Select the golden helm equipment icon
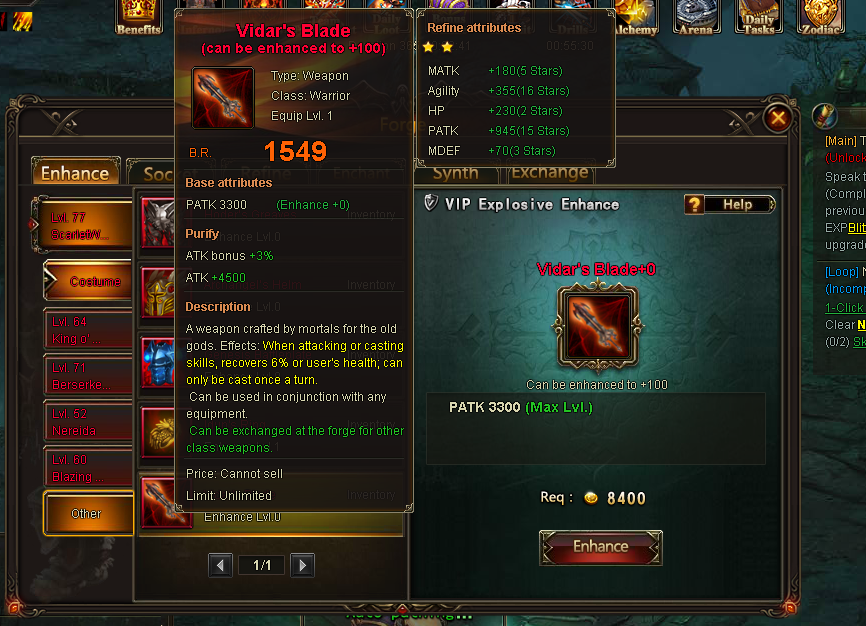The height and width of the screenshot is (626, 866). [158, 292]
